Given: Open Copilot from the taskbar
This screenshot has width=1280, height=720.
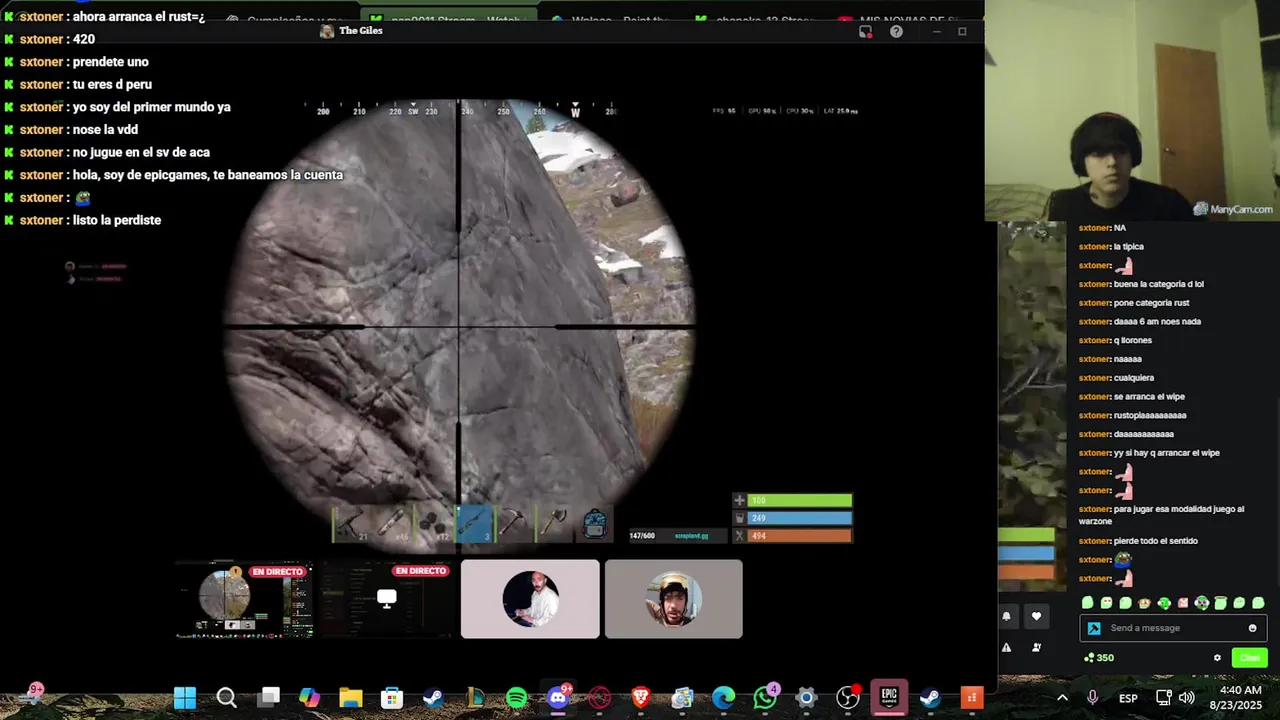Looking at the screenshot, I should point(309,697).
